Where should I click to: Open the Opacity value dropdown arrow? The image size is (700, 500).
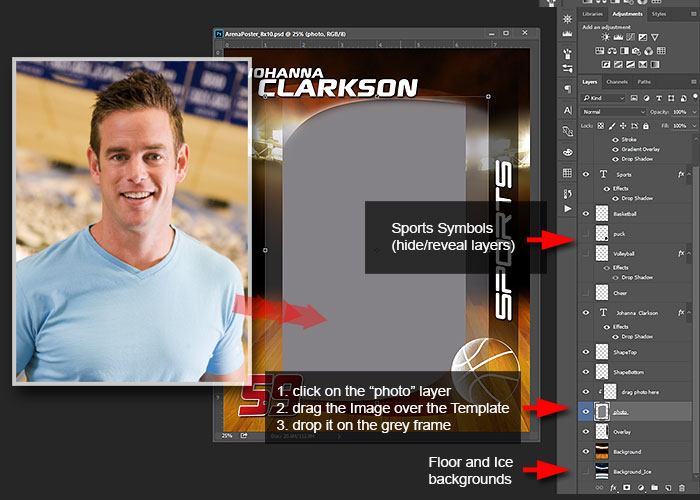pyautogui.click(x=695, y=112)
